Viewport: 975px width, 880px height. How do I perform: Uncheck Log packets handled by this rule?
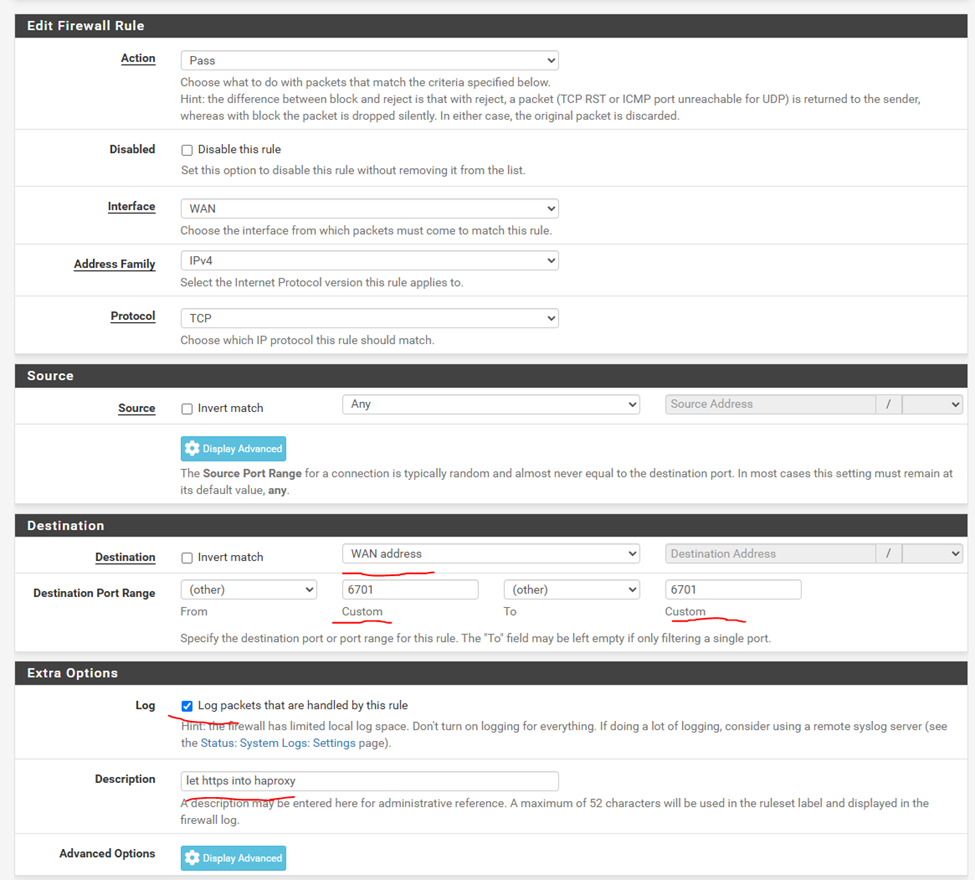click(x=187, y=706)
